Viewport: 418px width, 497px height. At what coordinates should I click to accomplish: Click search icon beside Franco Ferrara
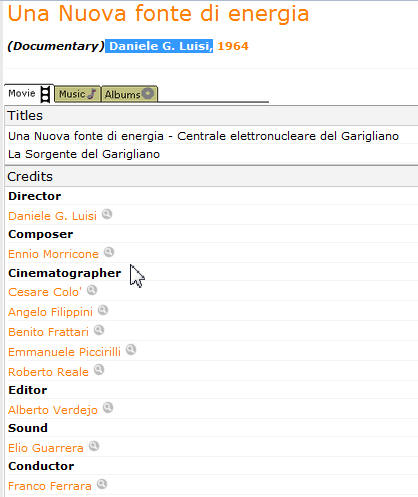pos(102,484)
